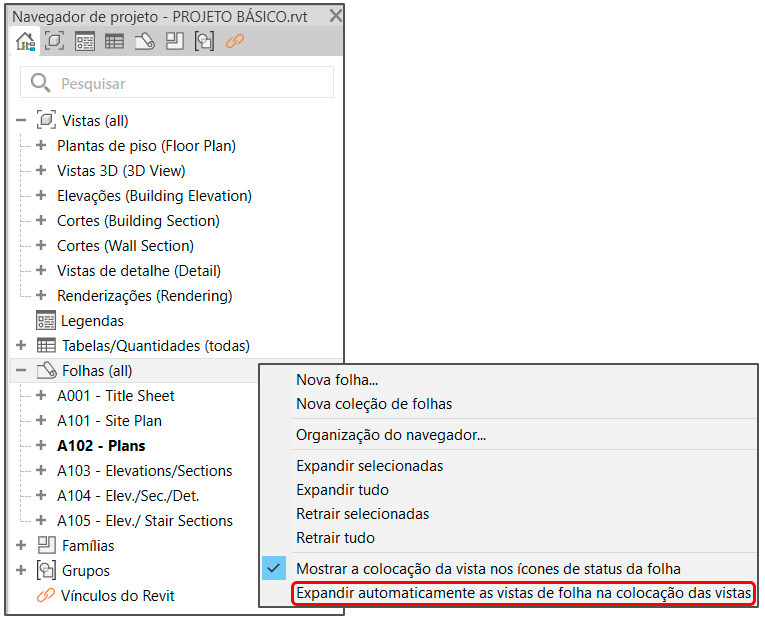Image resolution: width=765 pixels, height=622 pixels.
Task: Expand sheet A101 - Site Plan
Action: (x=41, y=420)
